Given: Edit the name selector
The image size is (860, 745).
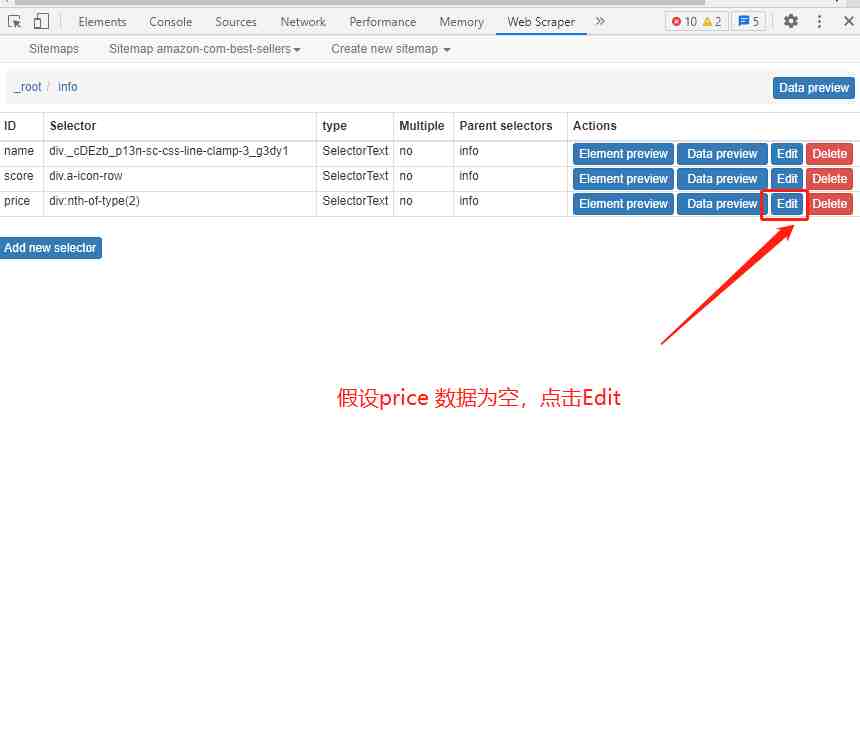Looking at the screenshot, I should click(787, 154).
